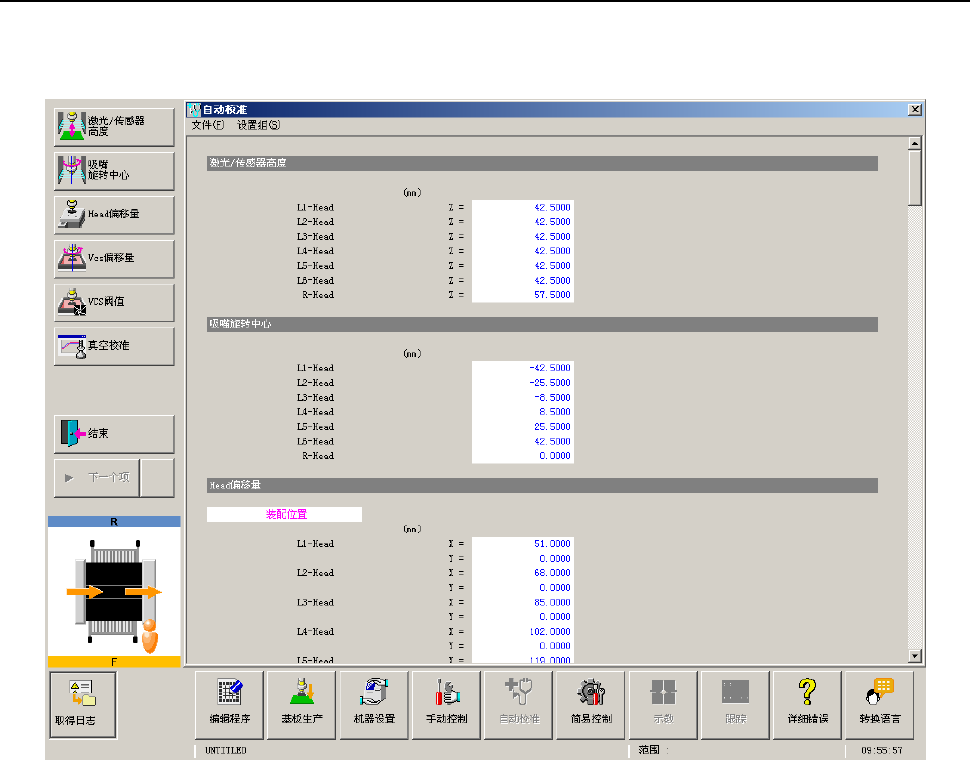The height and width of the screenshot is (760, 970).
Task: Click the 示教 toolbar button
Action: click(x=663, y=705)
